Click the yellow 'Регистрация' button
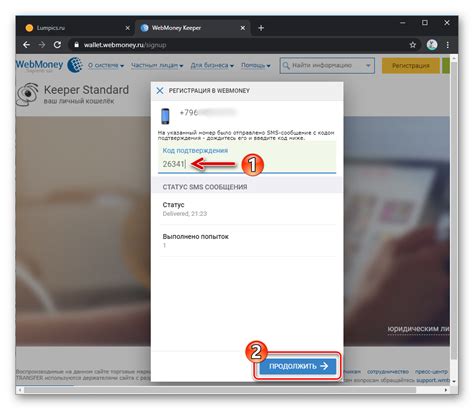Image resolution: width=474 pixels, height=410 pixels. coord(411,66)
